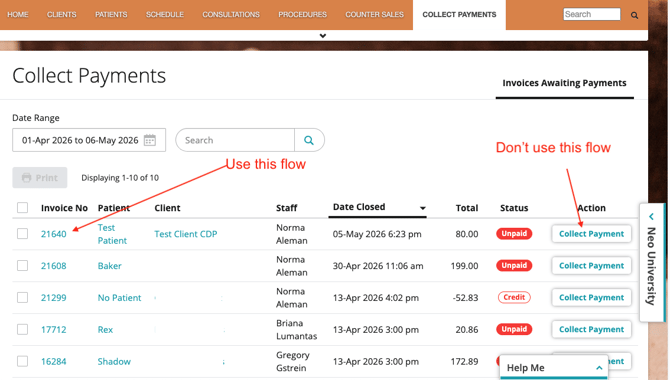670x380 pixels.
Task: Click the Credit badge for invoice 21299
Action: pos(514,297)
